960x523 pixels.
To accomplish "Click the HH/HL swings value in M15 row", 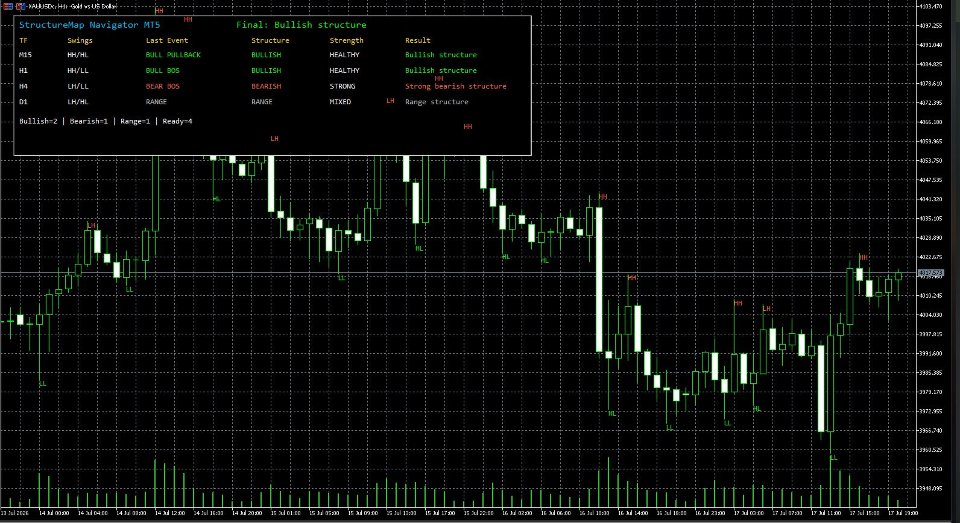I will click(78, 55).
